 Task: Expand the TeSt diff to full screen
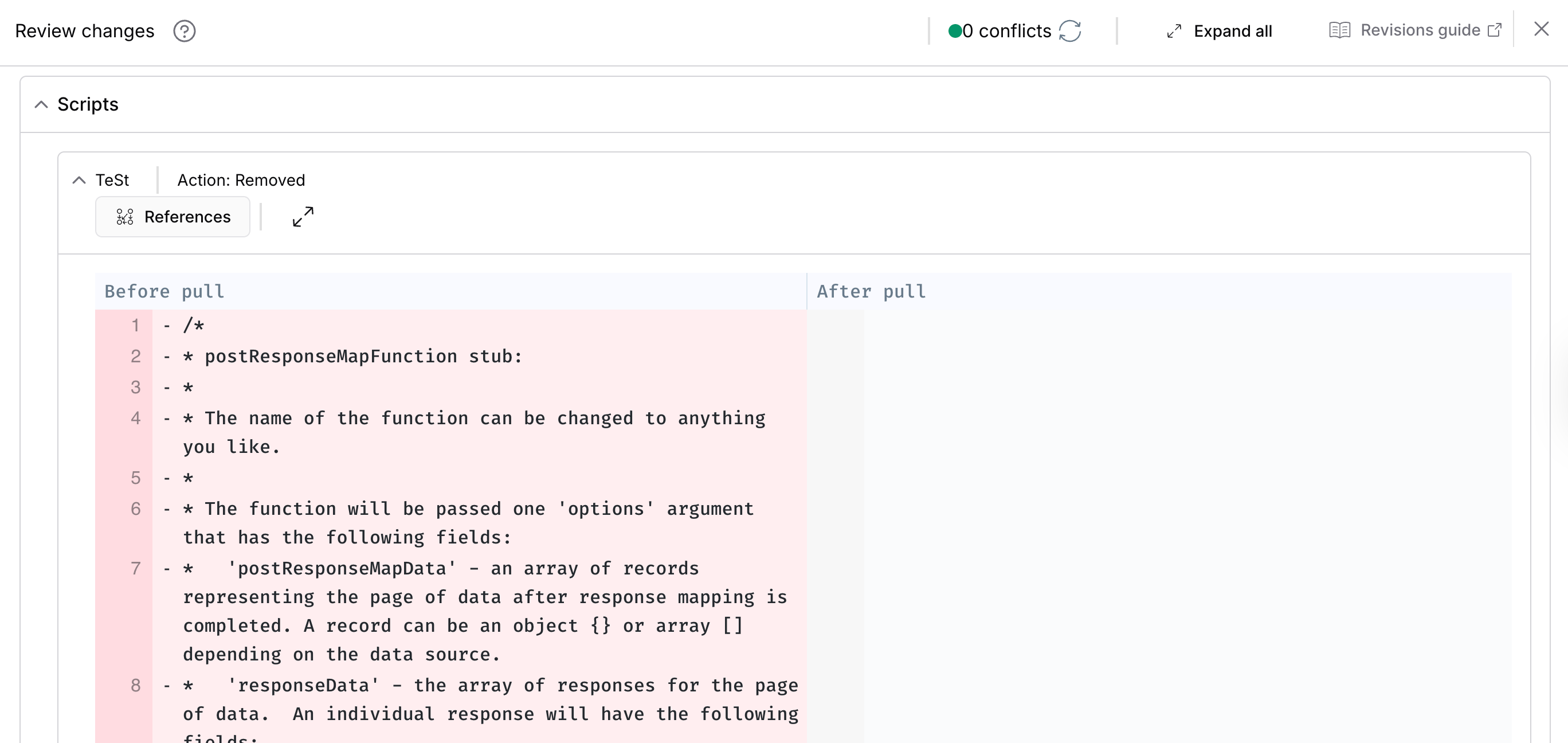303,217
